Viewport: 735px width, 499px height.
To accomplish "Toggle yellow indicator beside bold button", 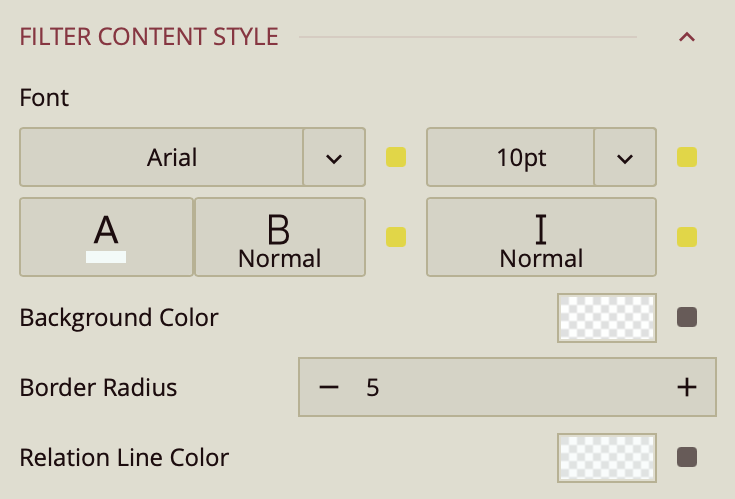I will click(x=396, y=237).
